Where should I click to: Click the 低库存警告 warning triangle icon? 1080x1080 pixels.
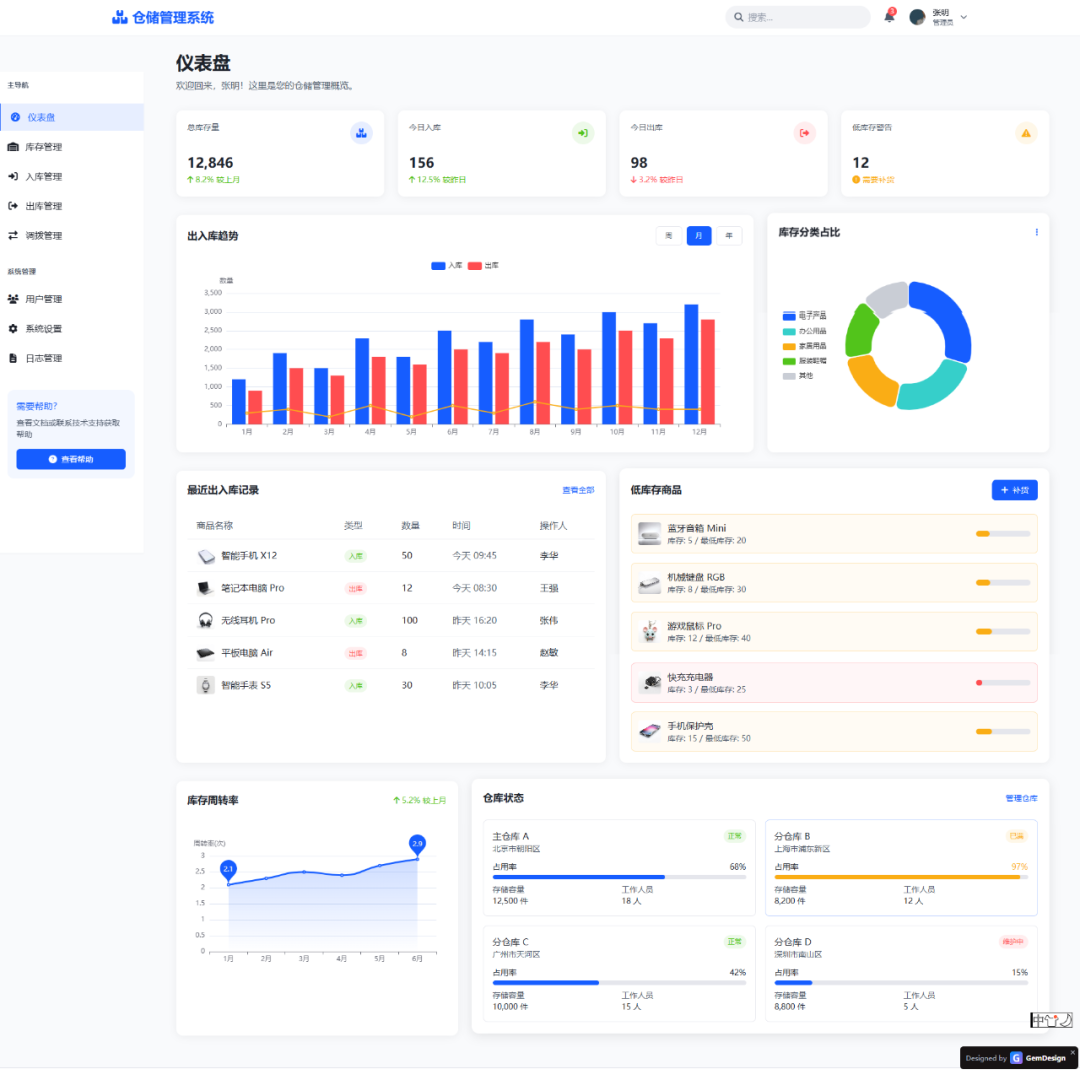[x=1026, y=133]
